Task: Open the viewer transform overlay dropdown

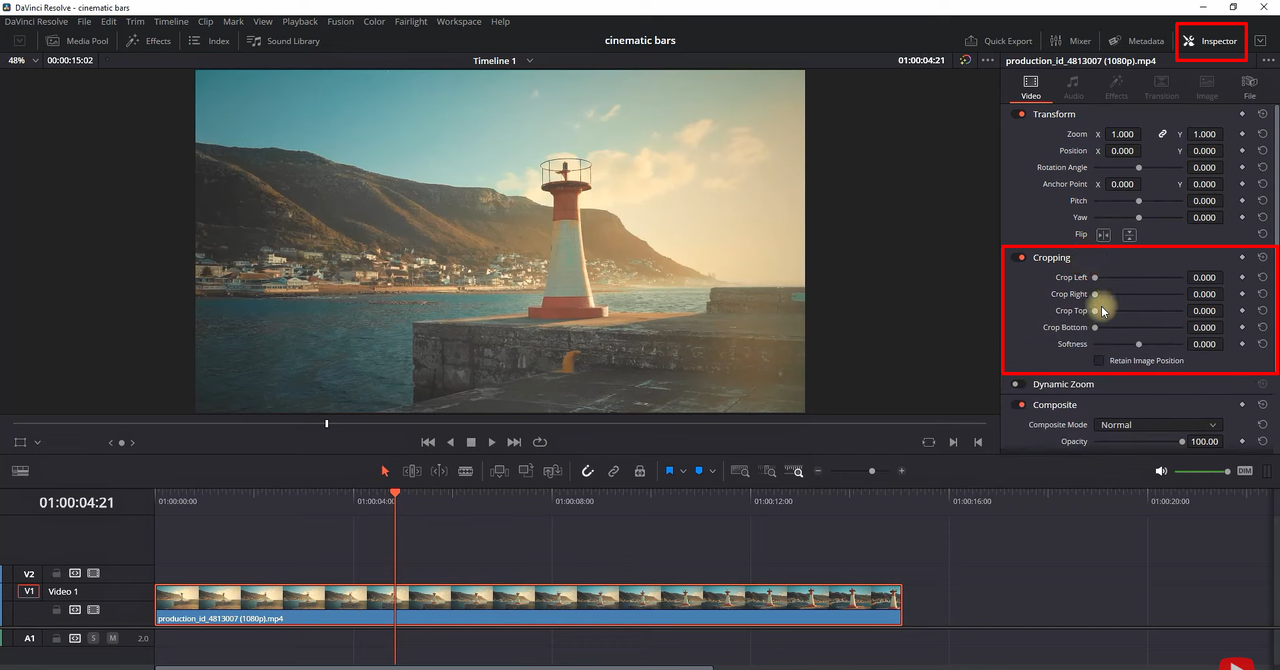Action: (x=37, y=442)
